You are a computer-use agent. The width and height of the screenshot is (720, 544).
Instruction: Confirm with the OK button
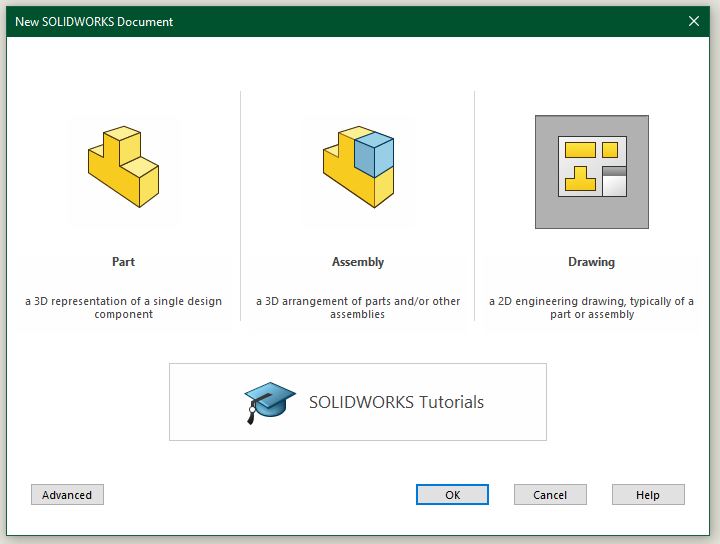(x=452, y=495)
